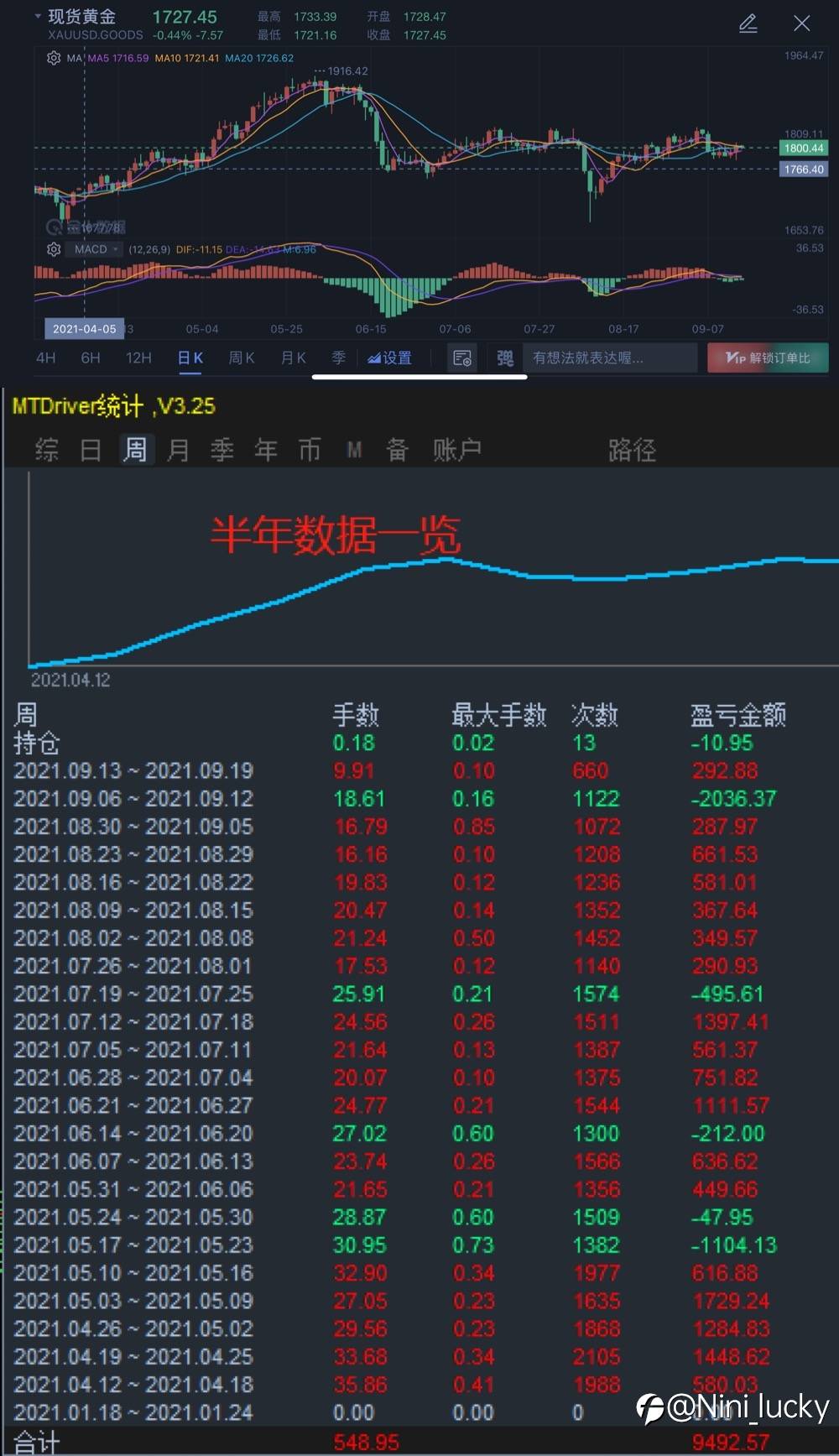Click the 路径 path button
The height and width of the screenshot is (1456, 839).
click(x=632, y=450)
